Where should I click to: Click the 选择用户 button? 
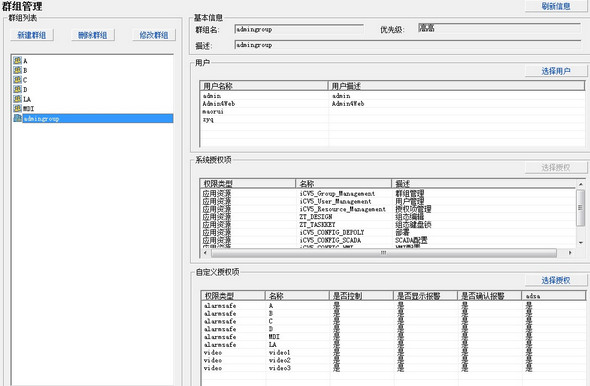click(556, 71)
